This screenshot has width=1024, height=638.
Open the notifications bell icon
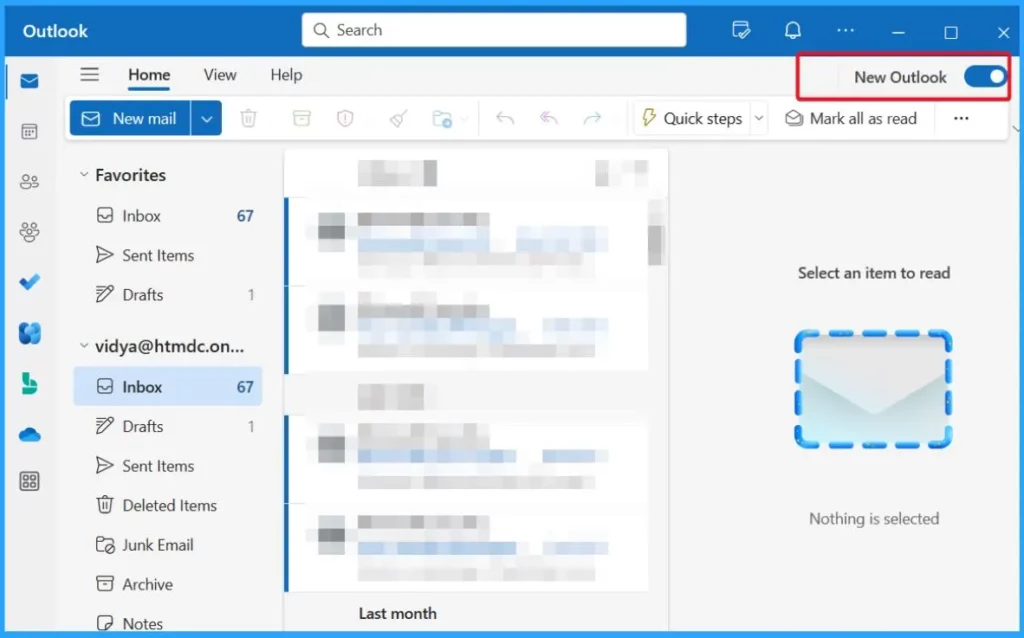pos(793,30)
